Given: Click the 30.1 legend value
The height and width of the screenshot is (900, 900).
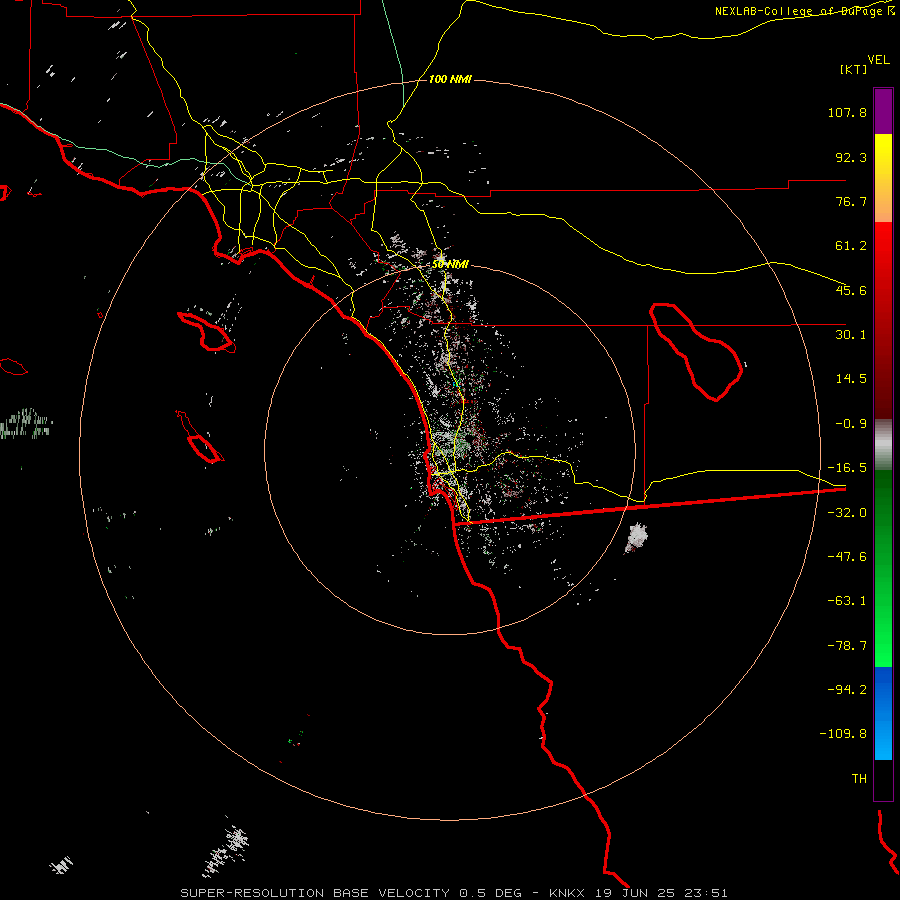Looking at the screenshot, I should coord(851,335).
